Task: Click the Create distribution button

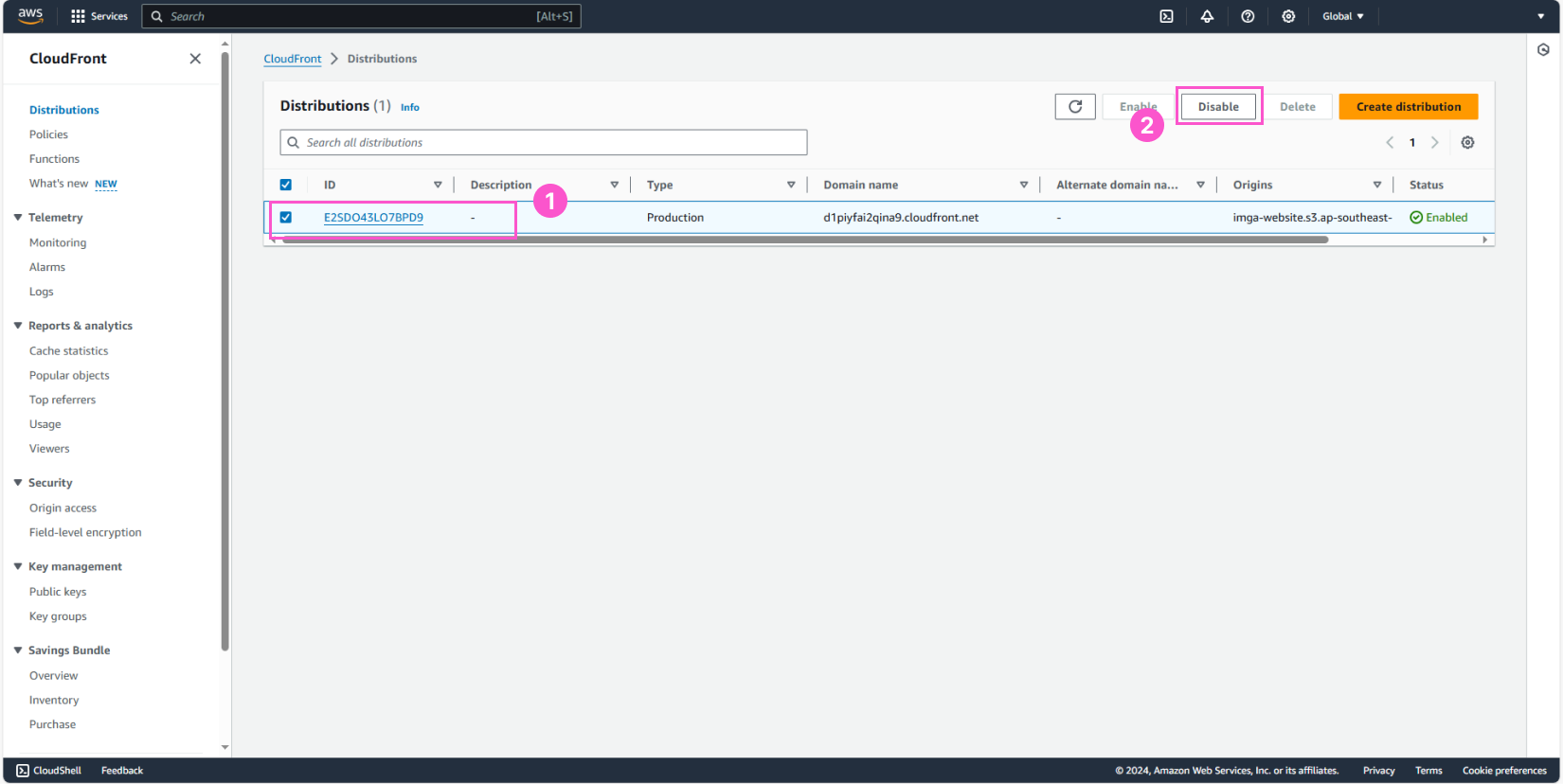Action: pyautogui.click(x=1409, y=107)
